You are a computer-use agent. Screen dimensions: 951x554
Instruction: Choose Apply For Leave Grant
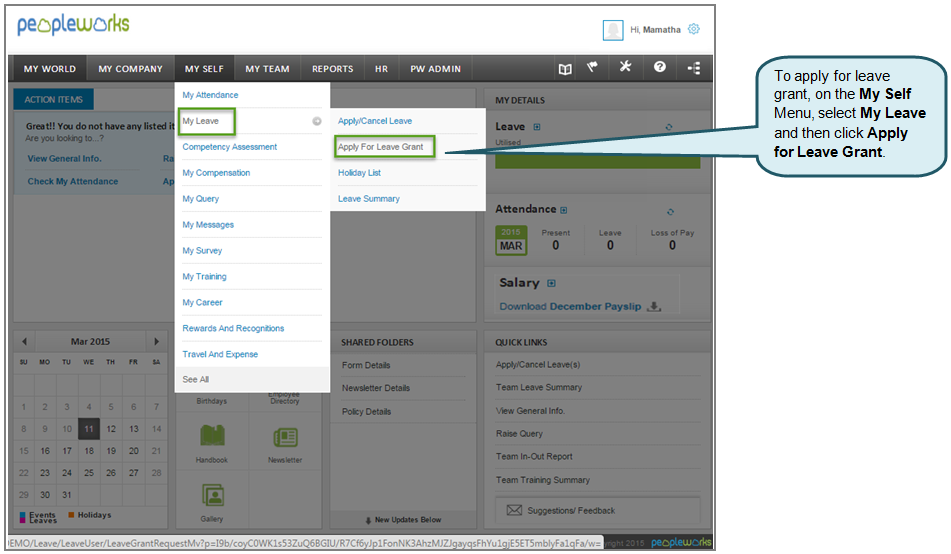[381, 147]
